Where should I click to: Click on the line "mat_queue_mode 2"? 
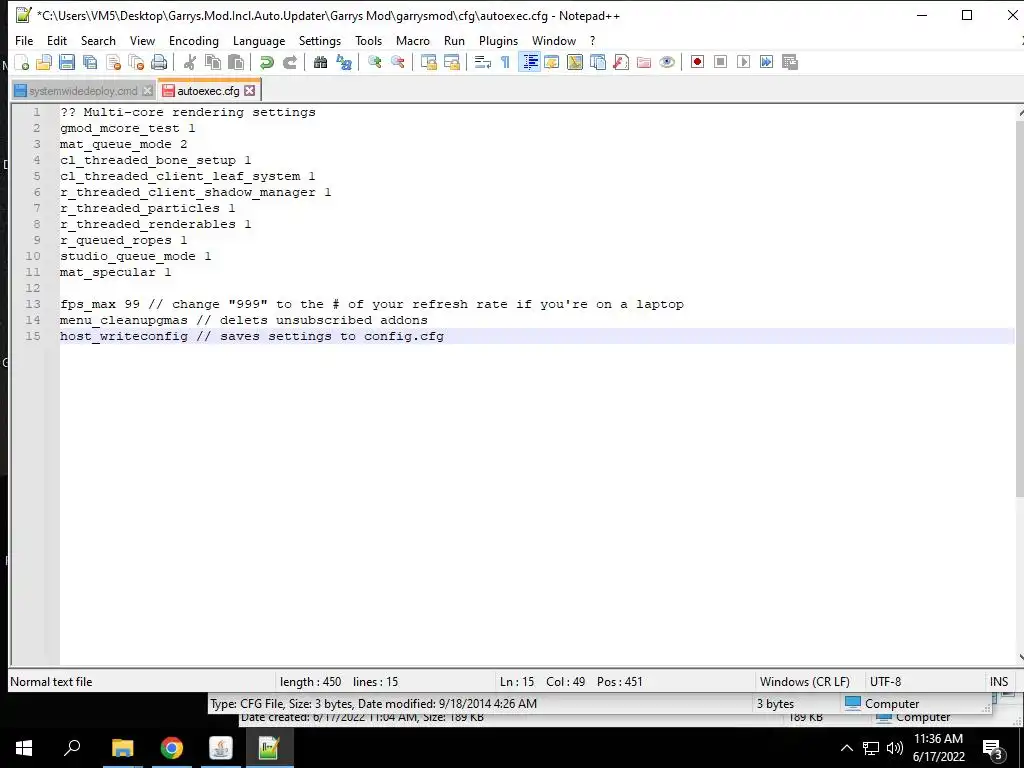point(123,144)
